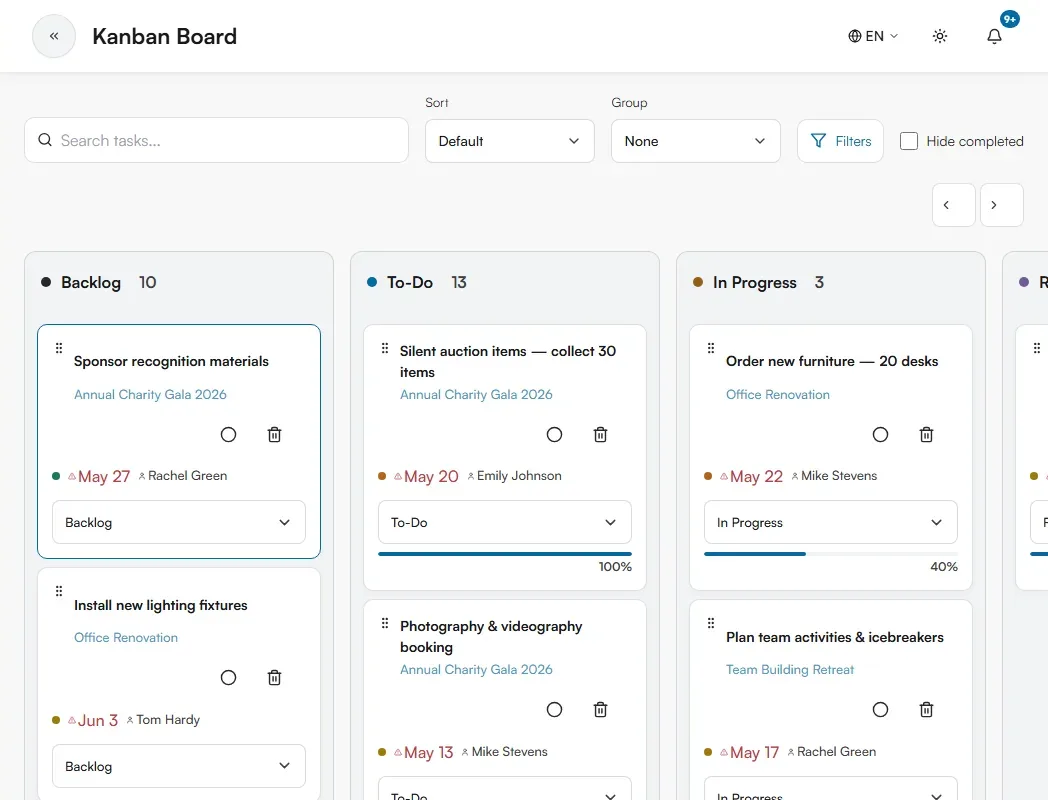Open notifications bell icon
Viewport: 1048px width, 800px height.
[995, 36]
